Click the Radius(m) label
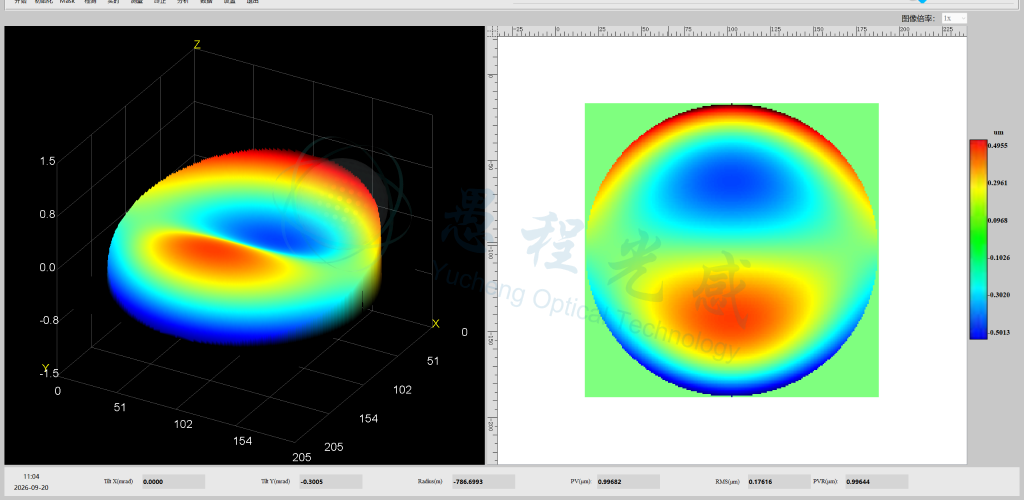 pos(430,482)
